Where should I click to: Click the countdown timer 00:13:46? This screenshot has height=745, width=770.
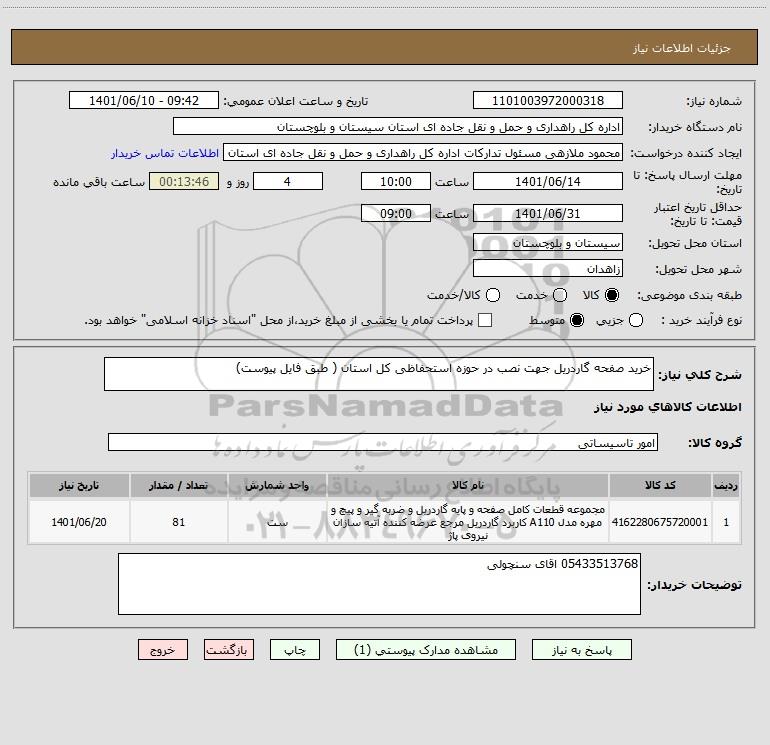click(x=184, y=182)
